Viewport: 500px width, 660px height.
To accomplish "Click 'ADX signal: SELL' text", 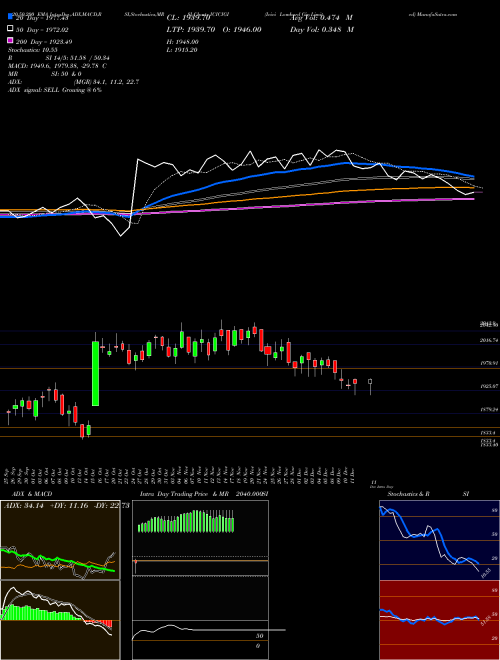I will pos(34,90).
